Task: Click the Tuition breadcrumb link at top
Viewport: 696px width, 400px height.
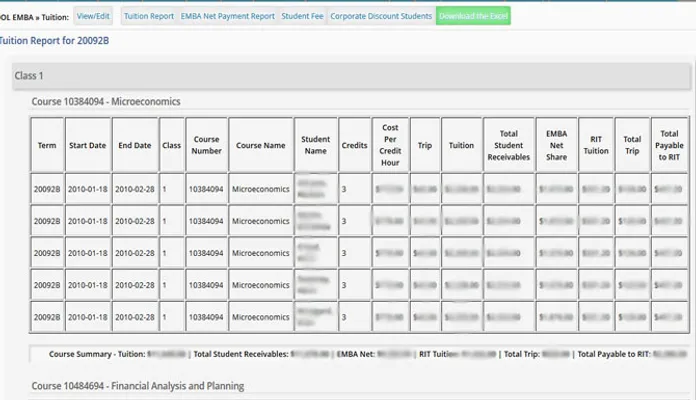Action: tap(55, 16)
